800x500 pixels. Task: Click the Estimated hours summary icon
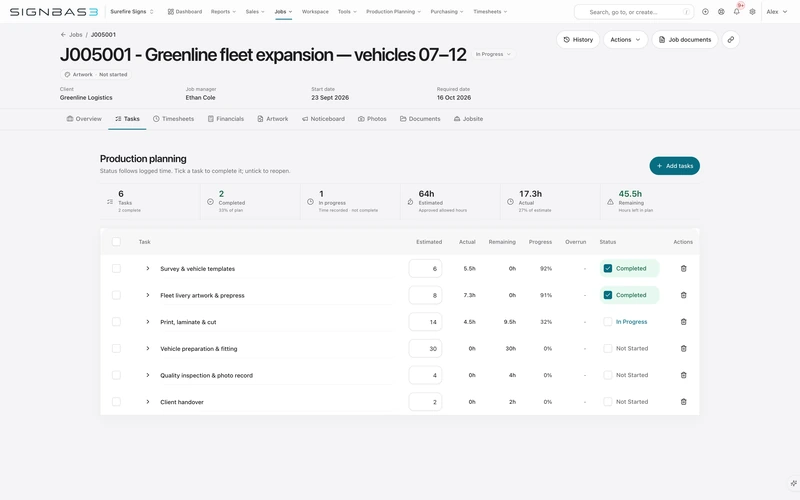(x=410, y=202)
